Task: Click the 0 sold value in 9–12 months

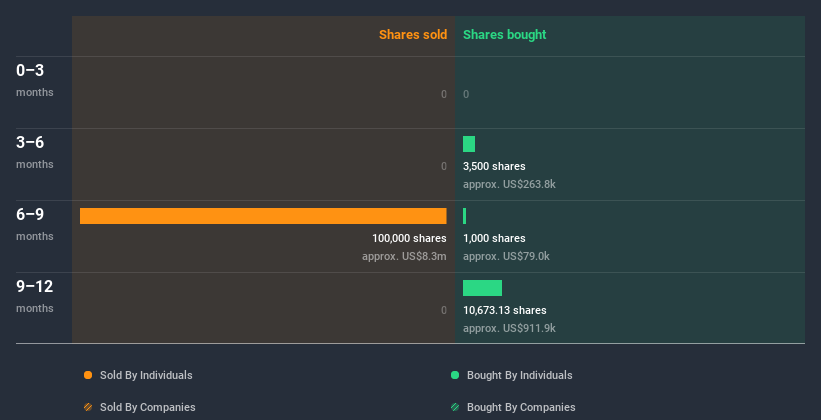Action: click(444, 311)
